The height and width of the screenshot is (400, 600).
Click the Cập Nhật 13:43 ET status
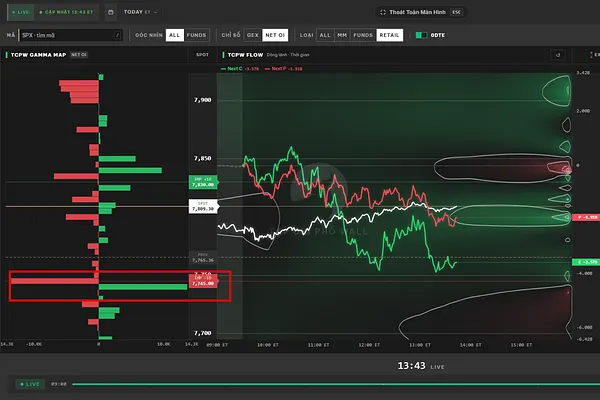click(x=67, y=12)
